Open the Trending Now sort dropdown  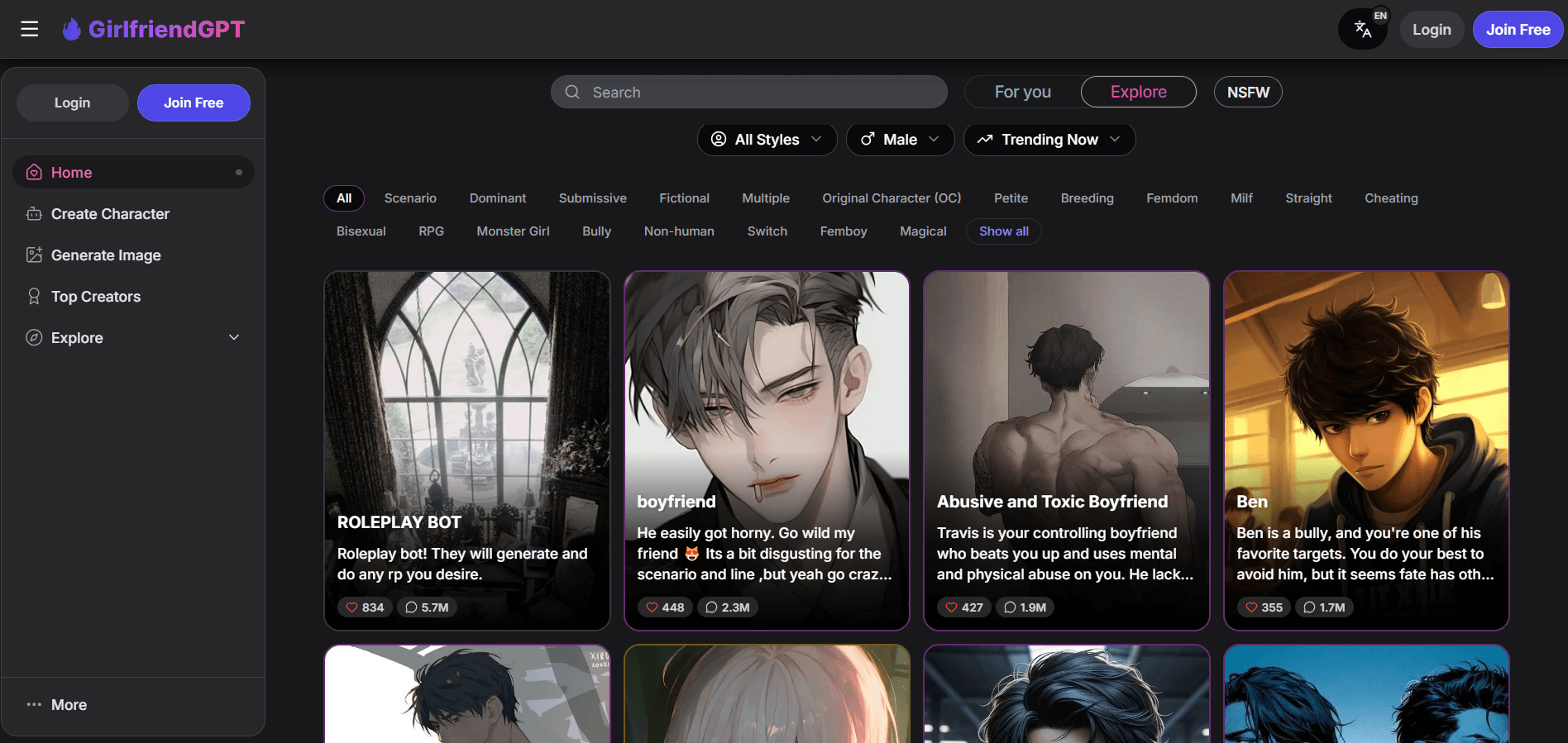coord(1049,140)
